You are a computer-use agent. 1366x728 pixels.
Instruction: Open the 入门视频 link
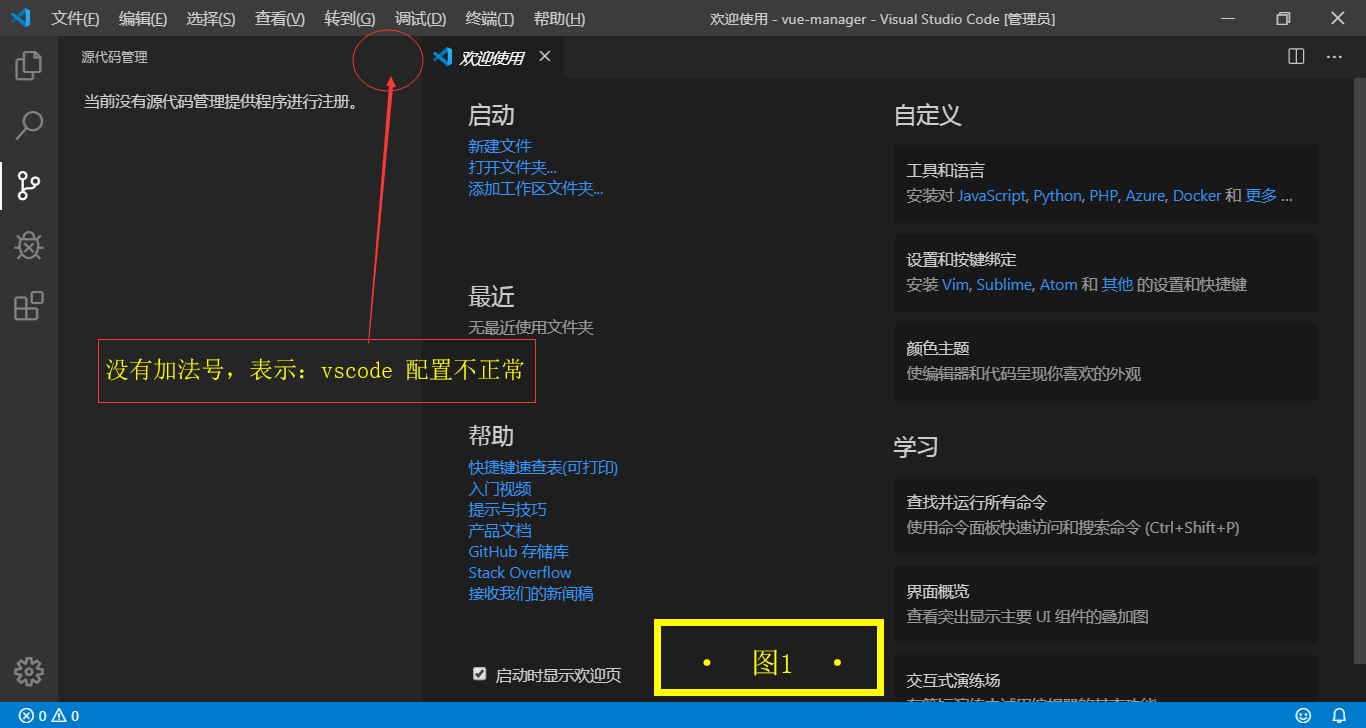[x=500, y=488]
